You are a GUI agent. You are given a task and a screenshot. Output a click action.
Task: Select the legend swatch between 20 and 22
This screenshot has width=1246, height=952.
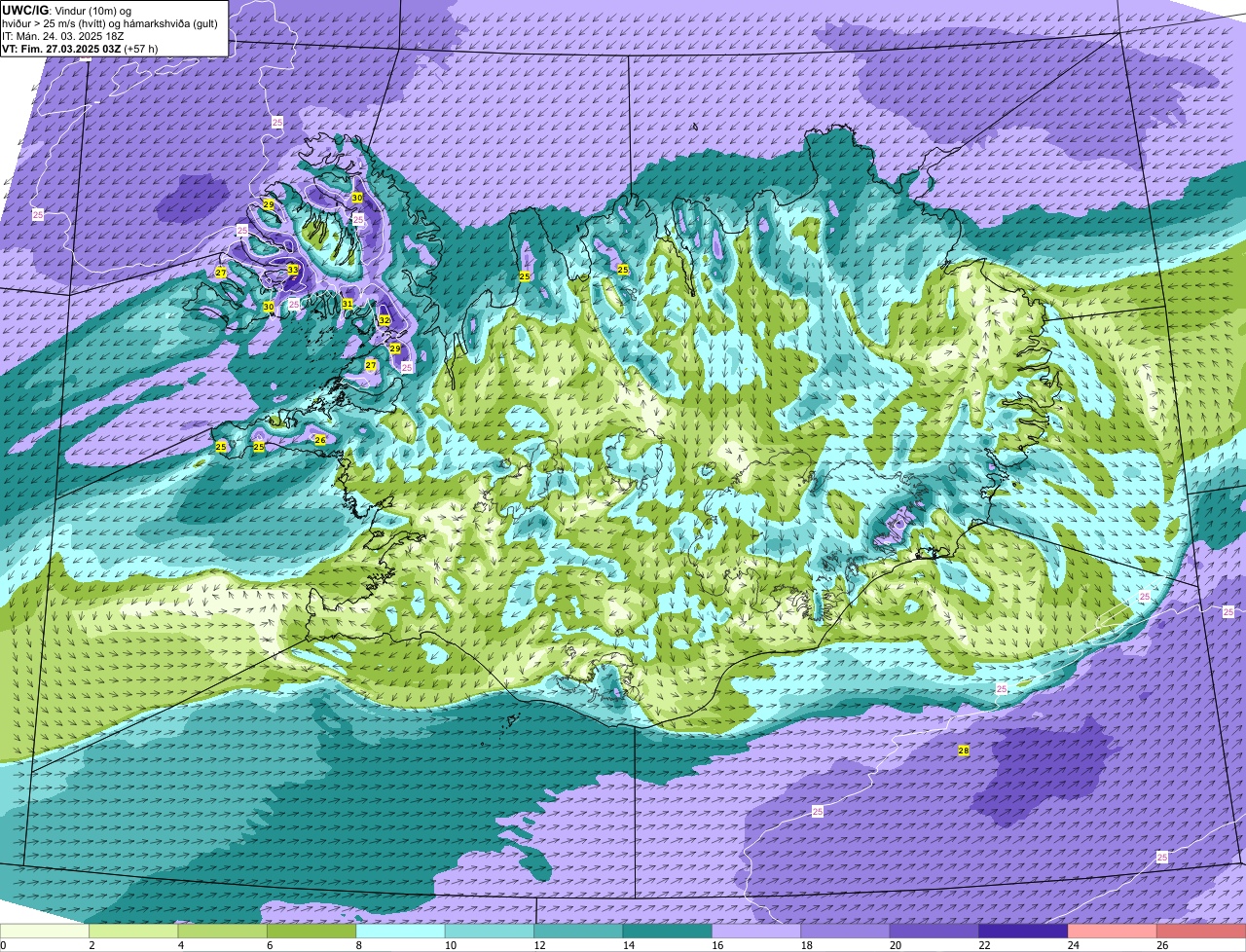coord(934,931)
